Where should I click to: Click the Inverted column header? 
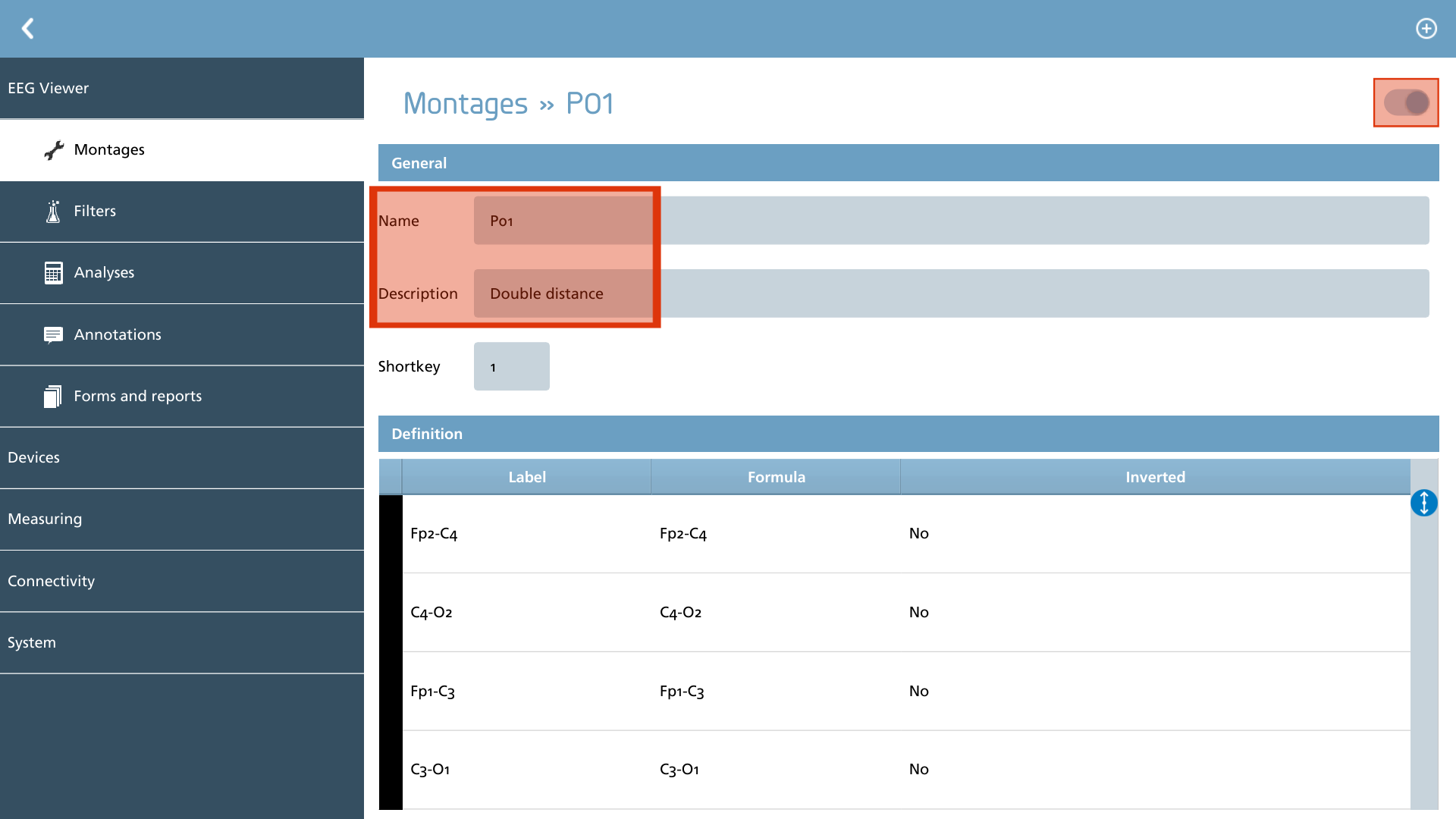click(1155, 477)
